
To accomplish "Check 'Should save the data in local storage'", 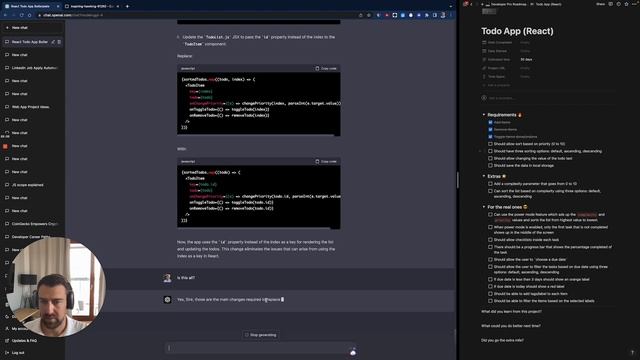I will [490, 165].
